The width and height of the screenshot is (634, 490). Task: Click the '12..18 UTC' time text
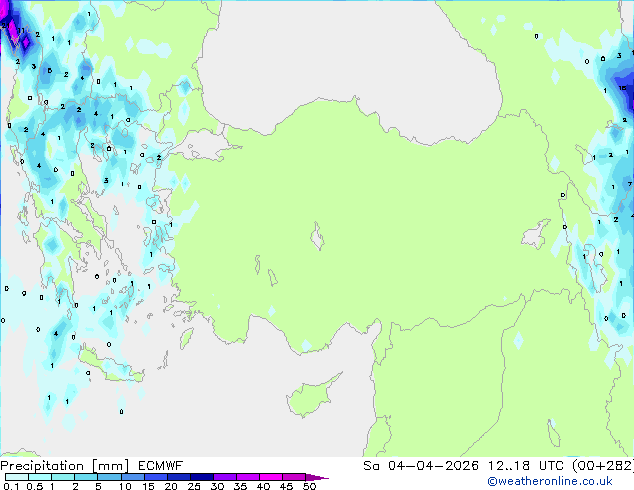tap(526, 466)
